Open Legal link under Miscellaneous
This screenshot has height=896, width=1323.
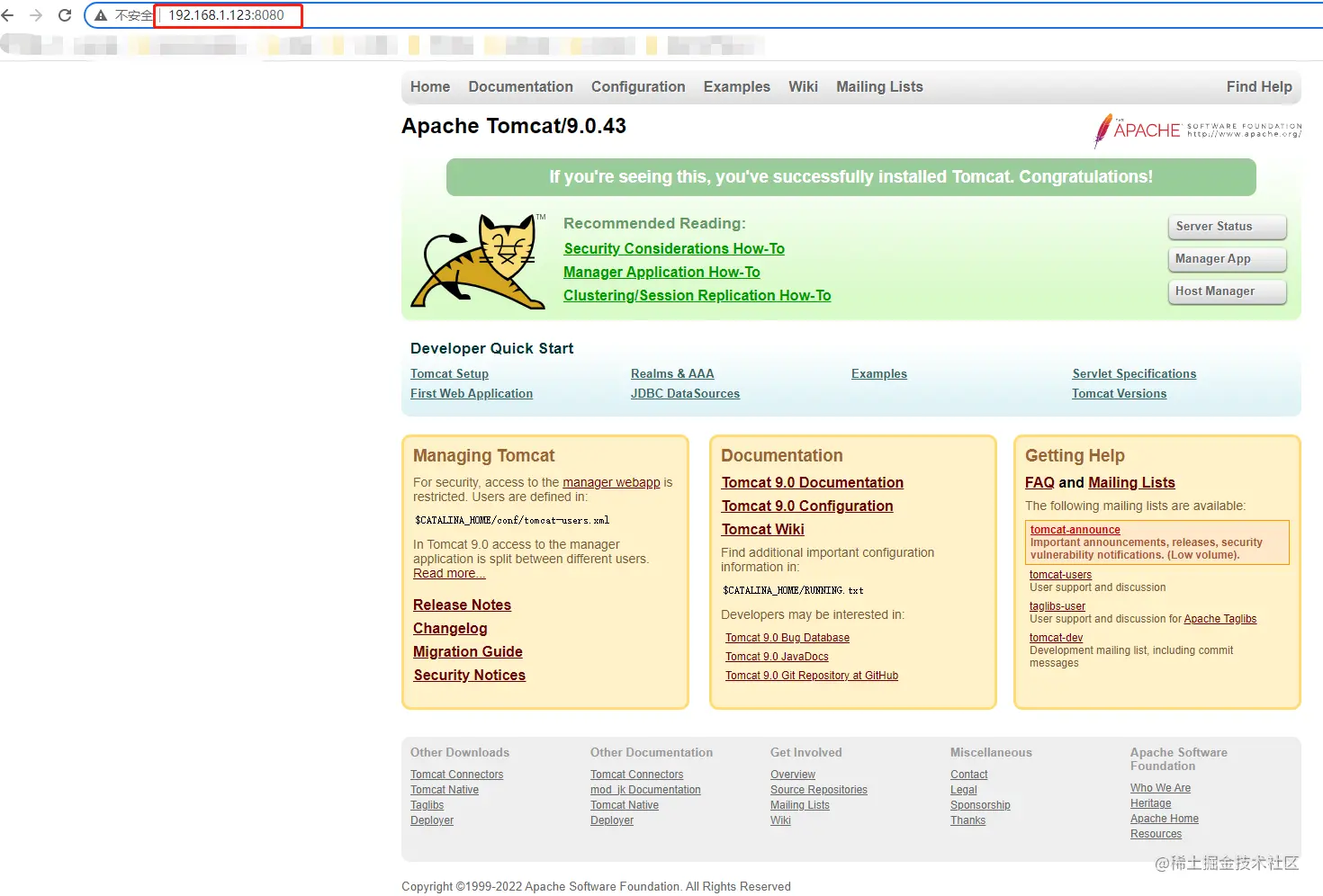click(963, 790)
